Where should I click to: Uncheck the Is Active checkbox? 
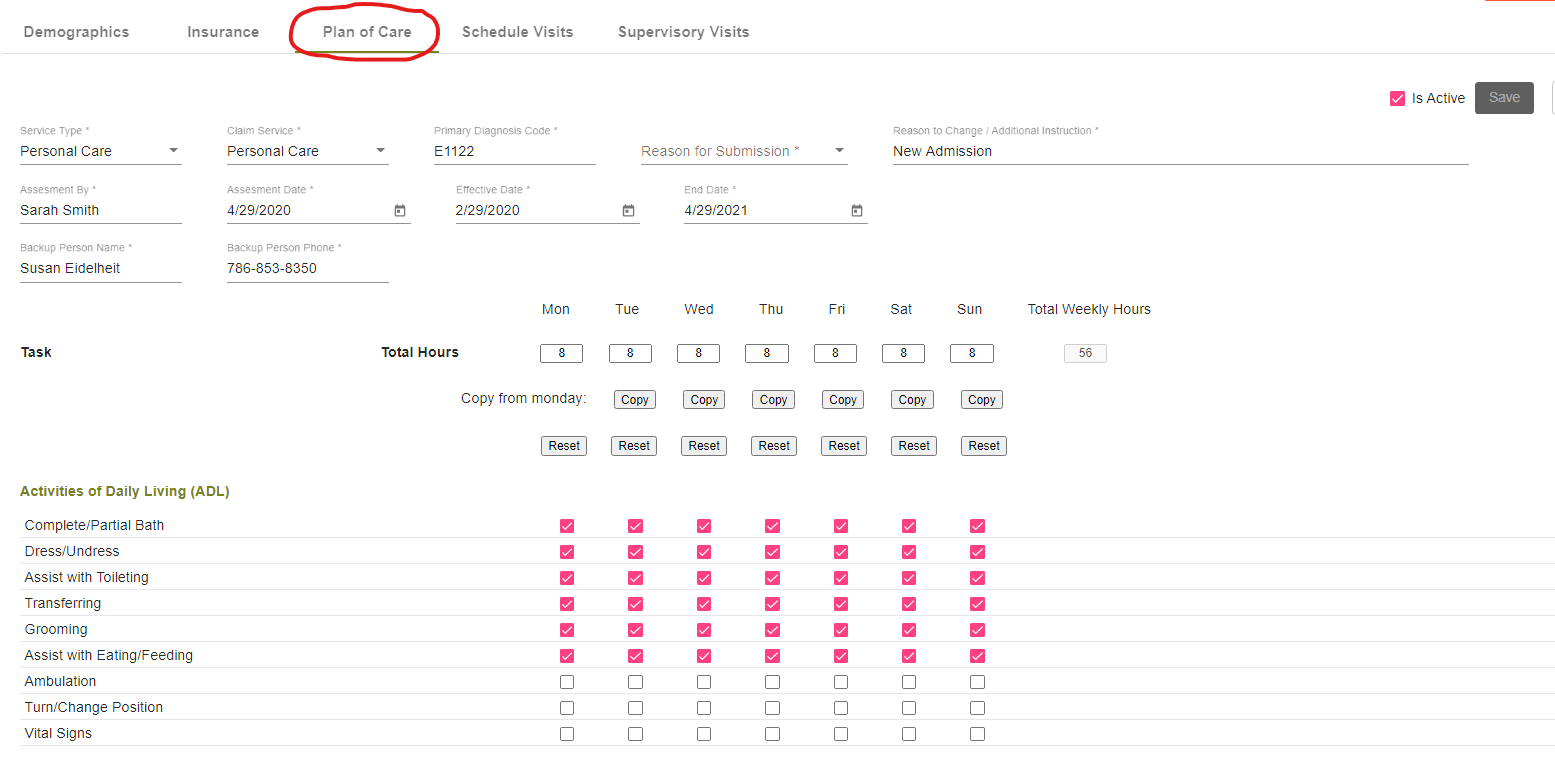pyautogui.click(x=1397, y=98)
